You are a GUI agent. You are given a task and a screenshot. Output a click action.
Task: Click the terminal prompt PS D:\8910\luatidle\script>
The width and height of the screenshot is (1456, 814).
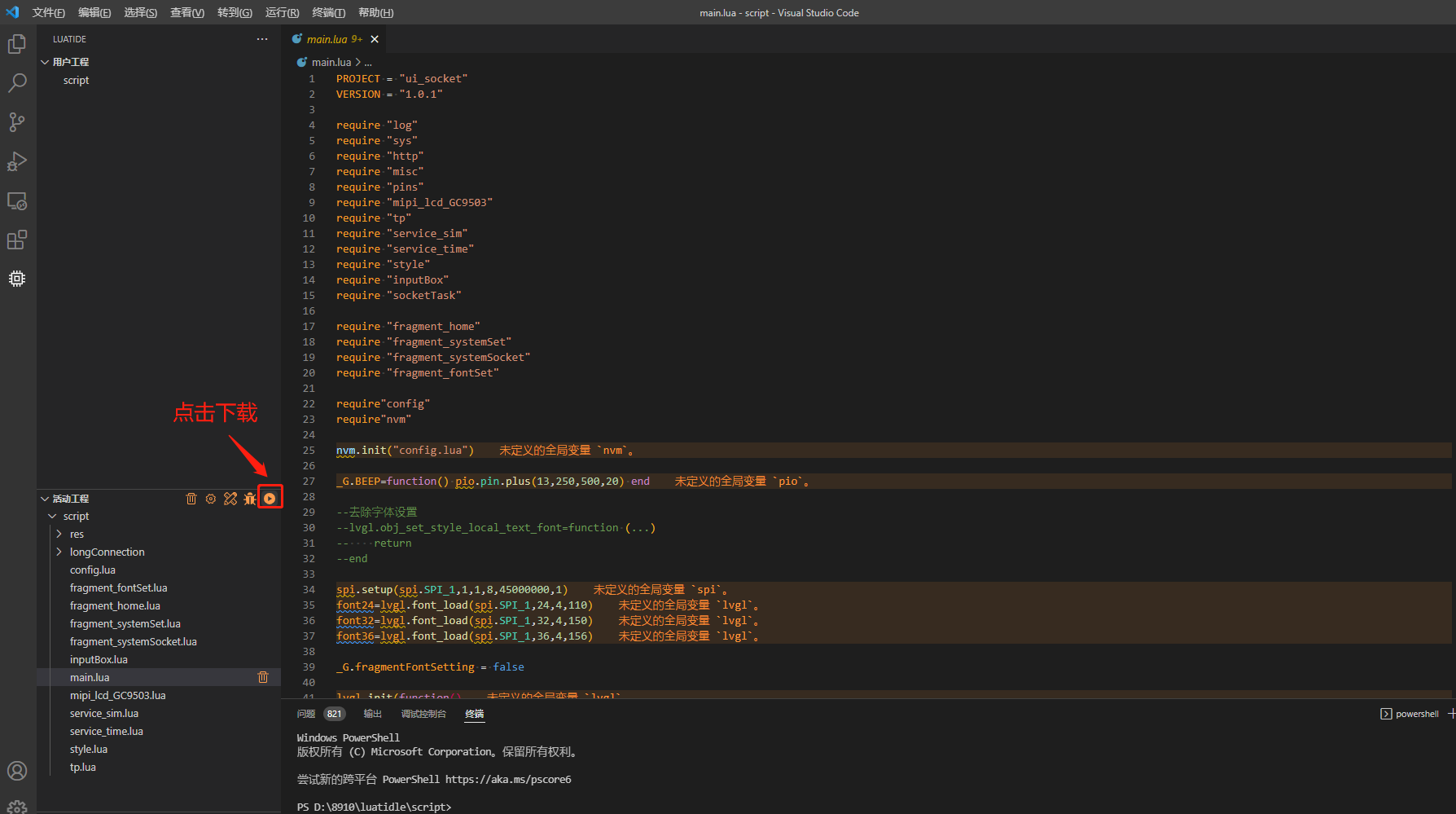pyautogui.click(x=374, y=807)
